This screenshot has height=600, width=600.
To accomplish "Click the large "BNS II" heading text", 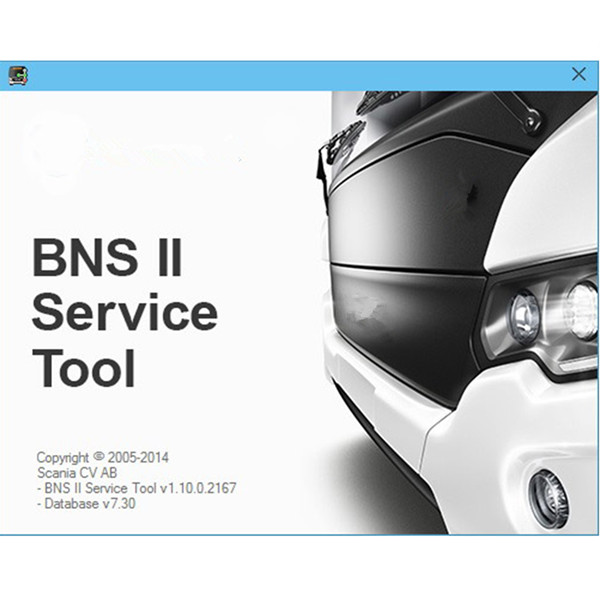I will (x=107, y=257).
